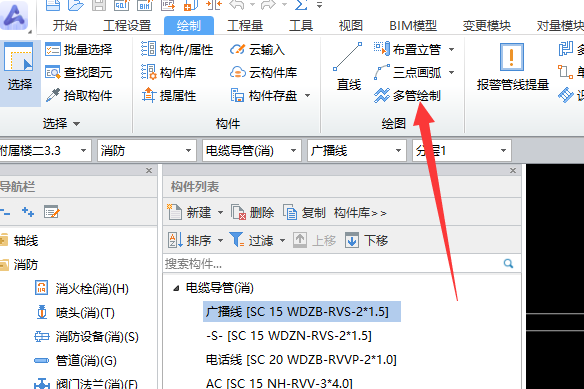Screen dimensions: 584x389
Task: Click the search magnifier in 构件列表
Action: tap(508, 264)
